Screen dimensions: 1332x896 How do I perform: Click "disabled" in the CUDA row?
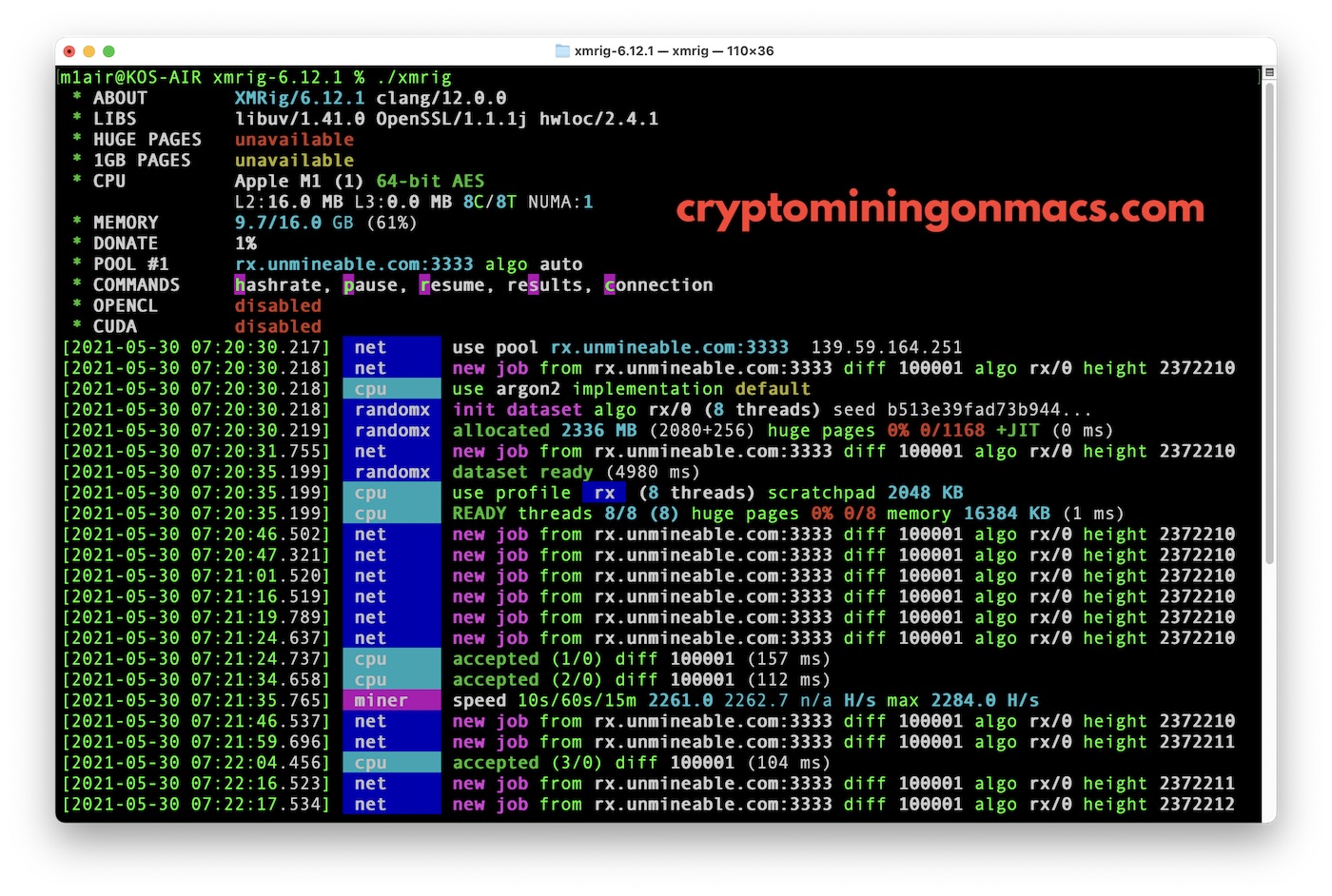278,326
